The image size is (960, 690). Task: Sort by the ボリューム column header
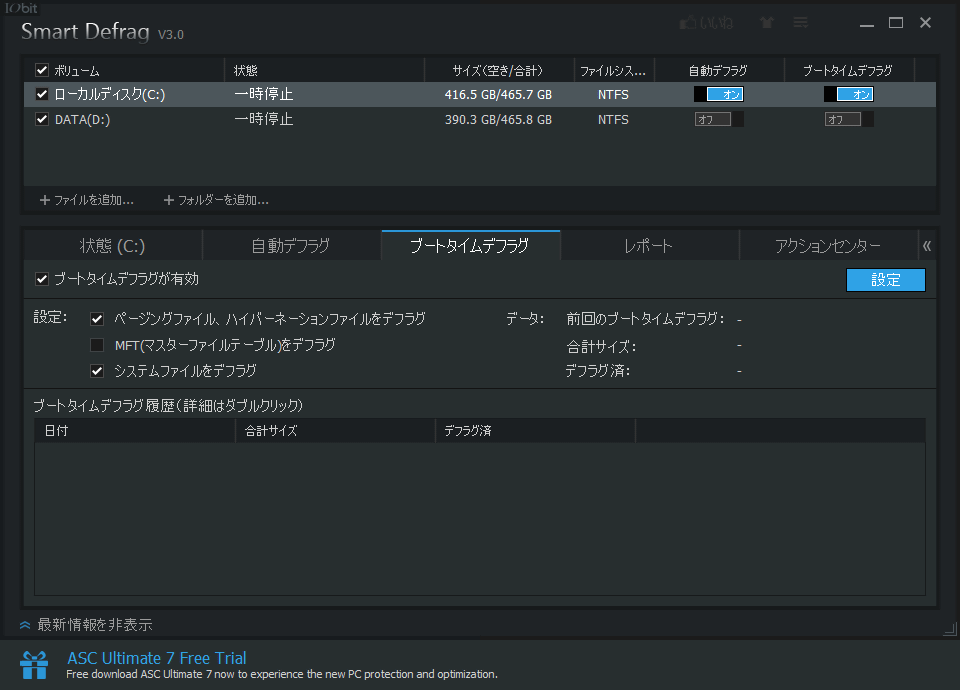click(77, 71)
